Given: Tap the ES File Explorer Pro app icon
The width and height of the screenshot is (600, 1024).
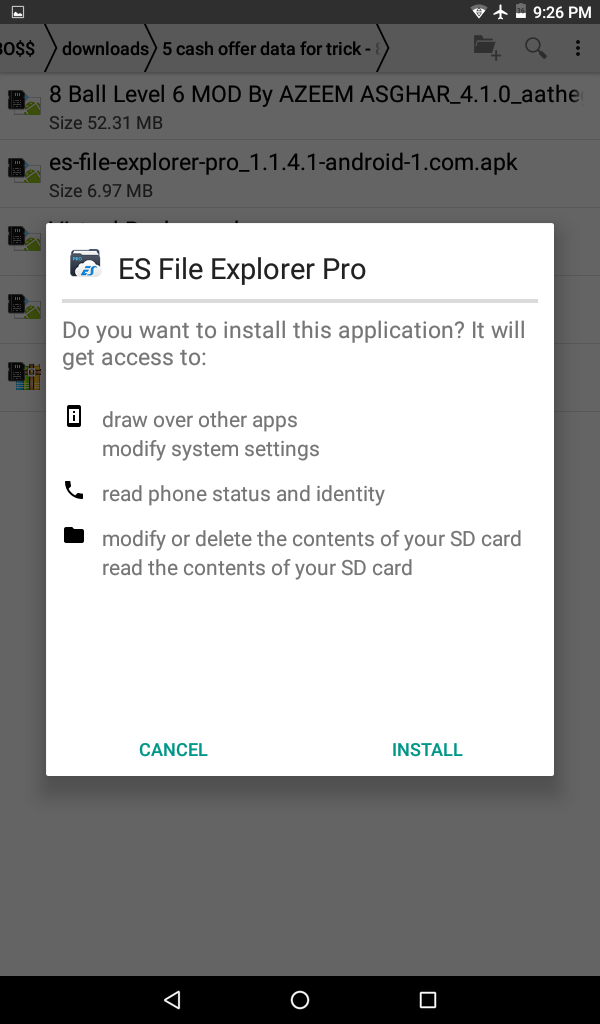Looking at the screenshot, I should pos(86,264).
